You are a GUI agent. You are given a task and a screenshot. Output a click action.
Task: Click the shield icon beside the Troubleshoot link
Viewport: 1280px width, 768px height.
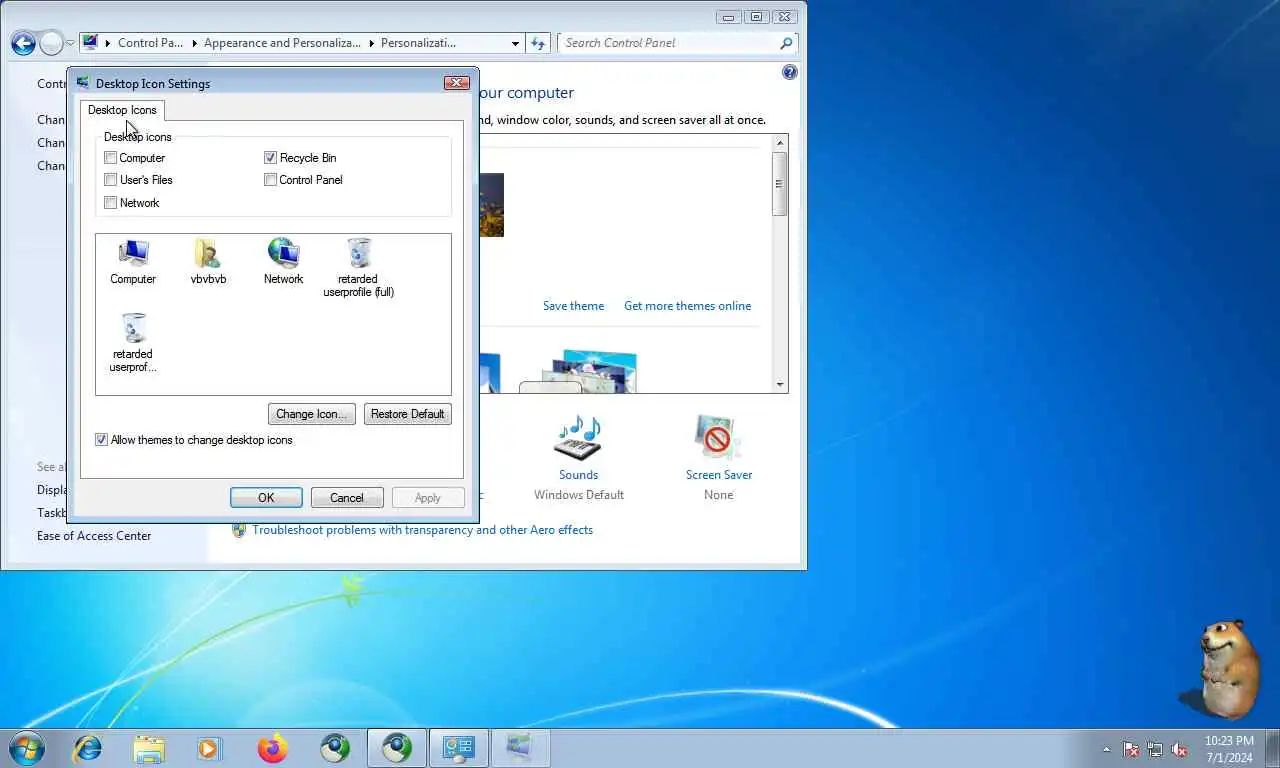pos(239,530)
